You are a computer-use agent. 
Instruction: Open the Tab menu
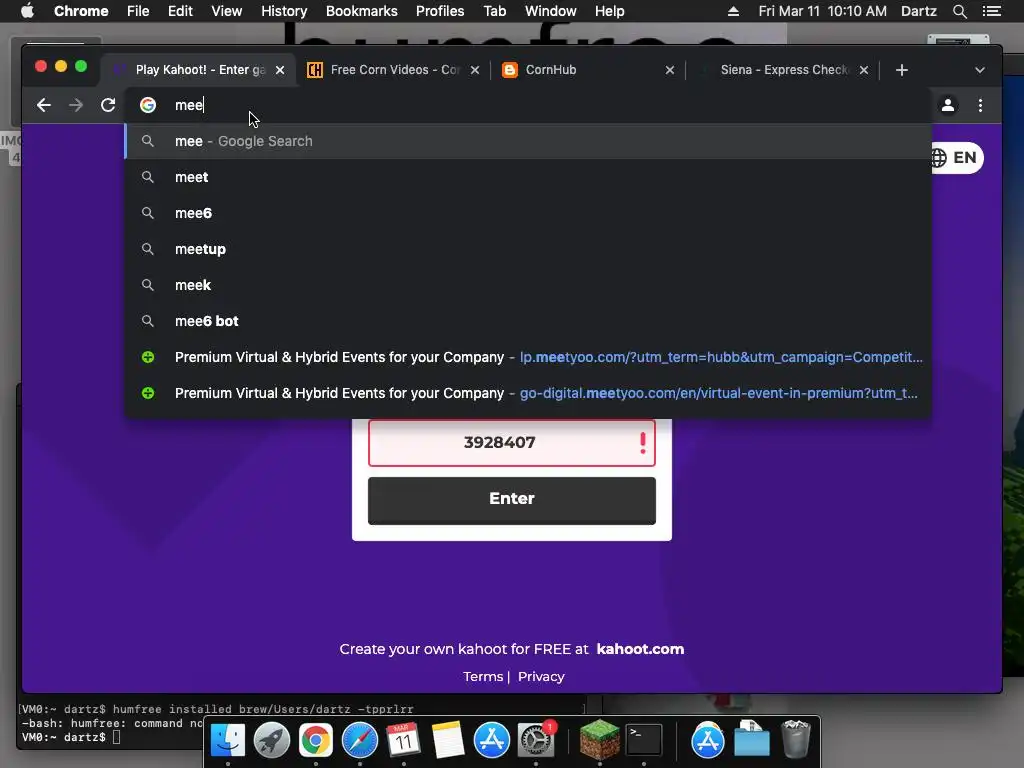tap(494, 11)
